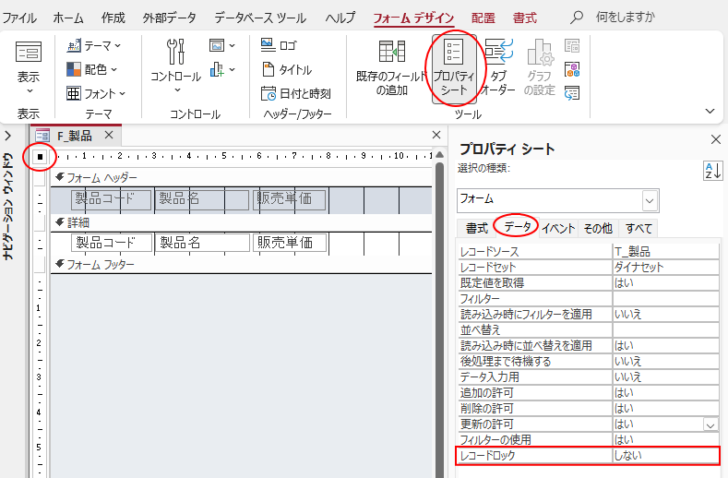Select the header 製品コード label
This screenshot has width=728, height=478.
click(111, 200)
